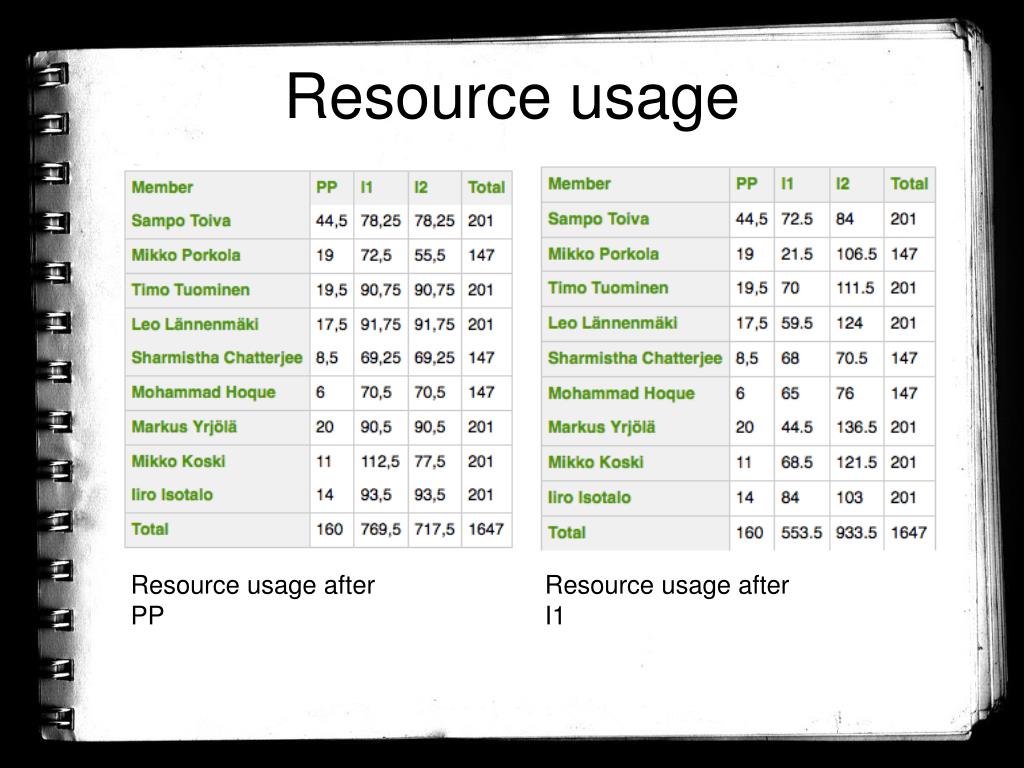Select "Mikko Porkola" in the after-PP table

(x=185, y=255)
